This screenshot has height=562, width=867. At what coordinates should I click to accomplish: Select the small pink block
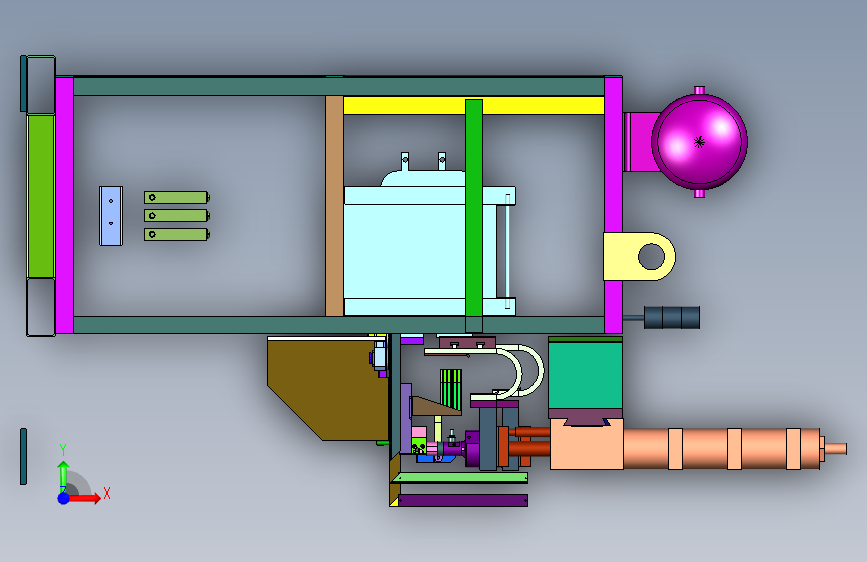[419, 433]
